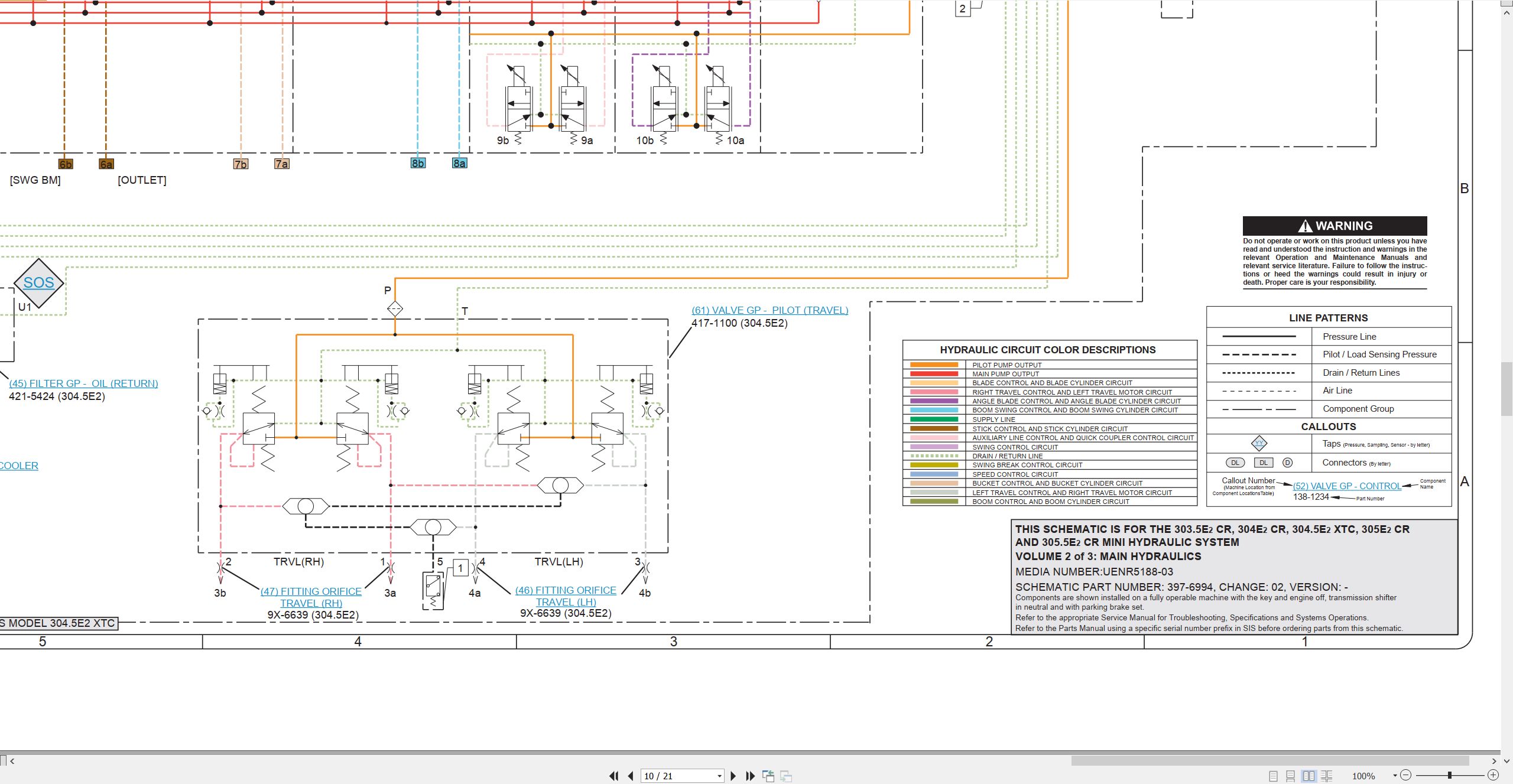This screenshot has height=784, width=1513.
Task: Open the COOLER component link
Action: 19,466
